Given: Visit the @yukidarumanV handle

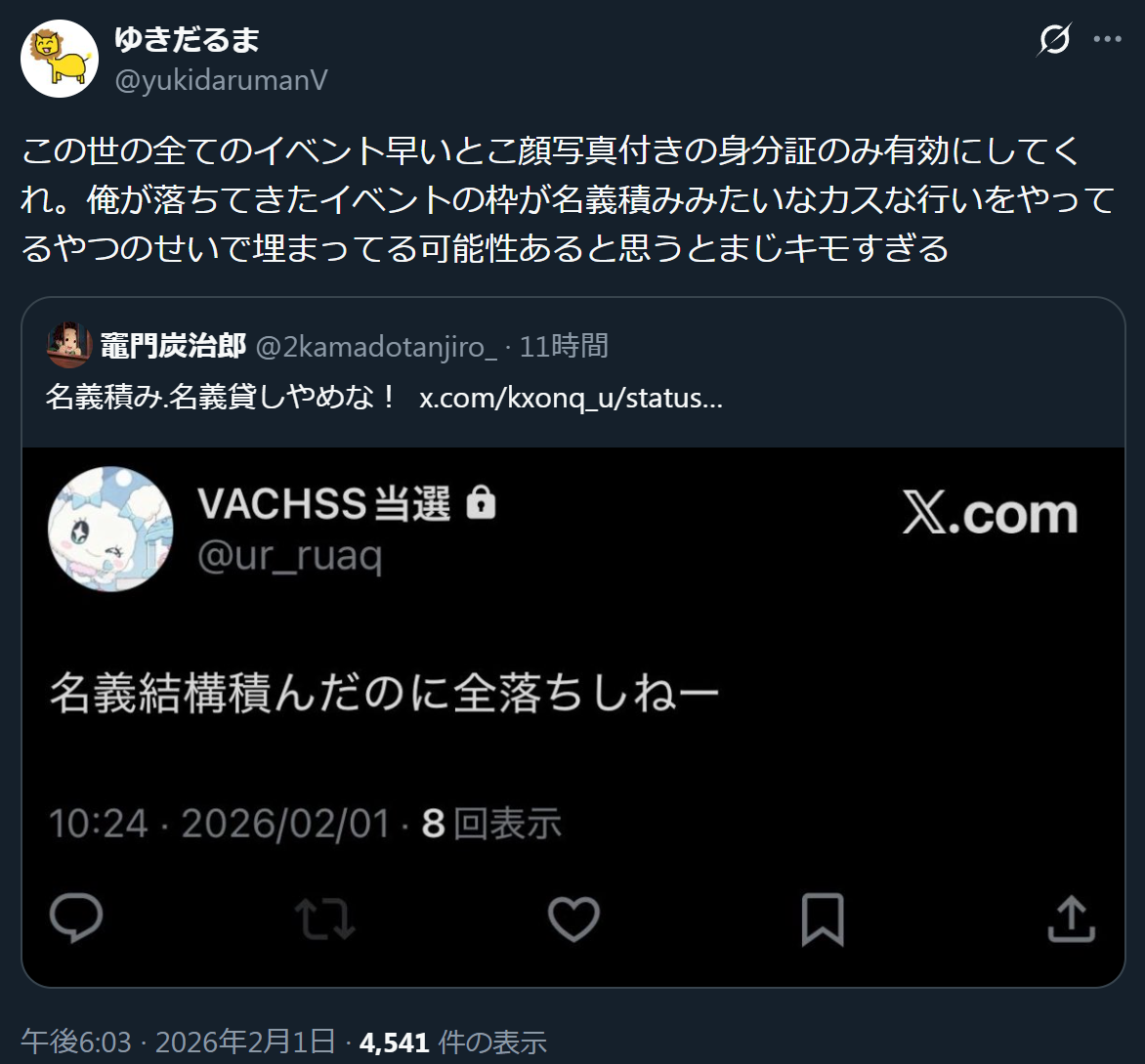Looking at the screenshot, I should coord(221,80).
